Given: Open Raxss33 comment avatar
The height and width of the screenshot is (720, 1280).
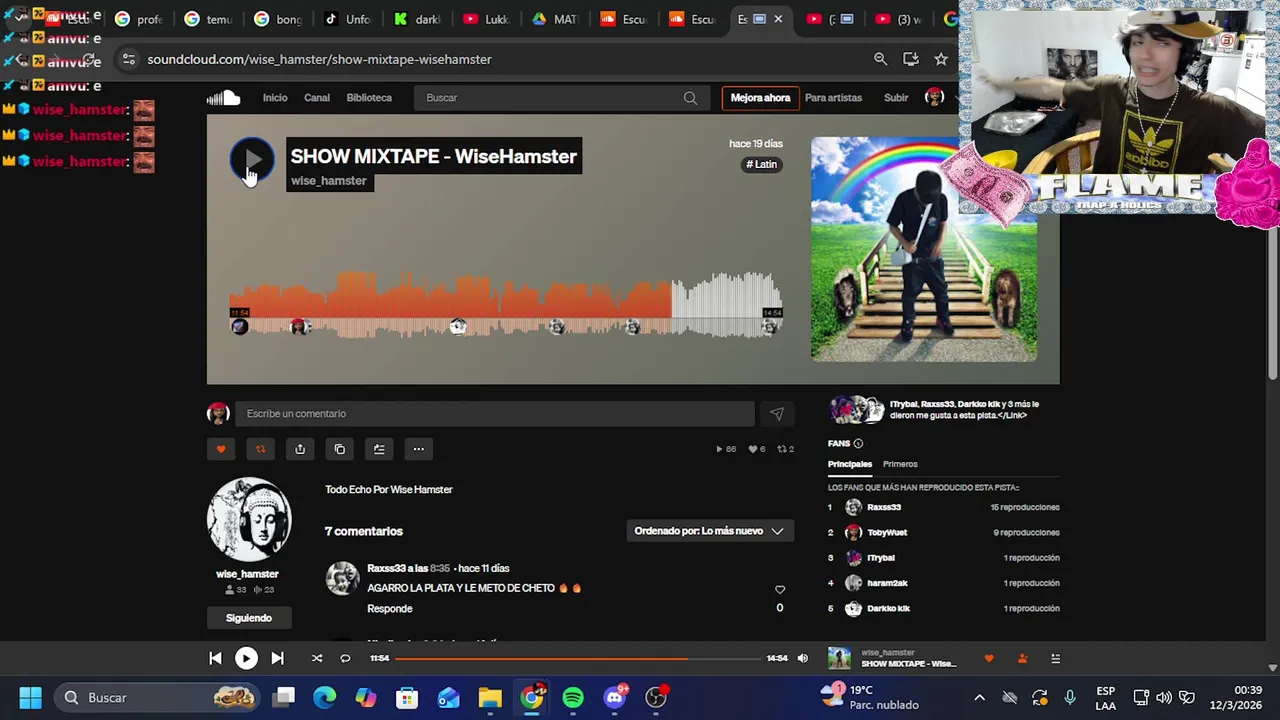Looking at the screenshot, I should (342, 579).
